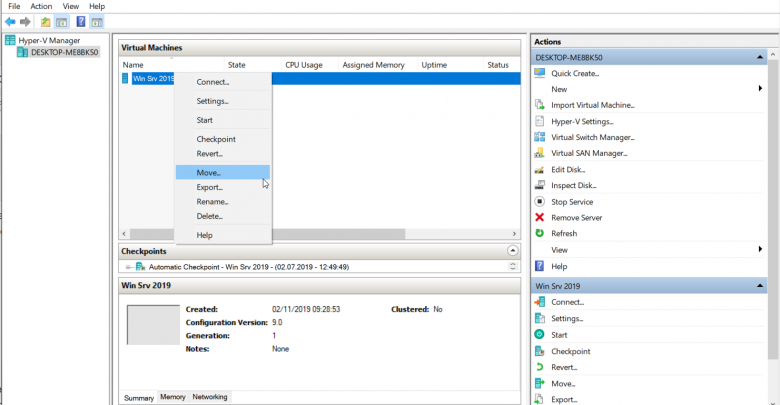
Task: Choose Rename... from the context menu
Action: point(223,202)
